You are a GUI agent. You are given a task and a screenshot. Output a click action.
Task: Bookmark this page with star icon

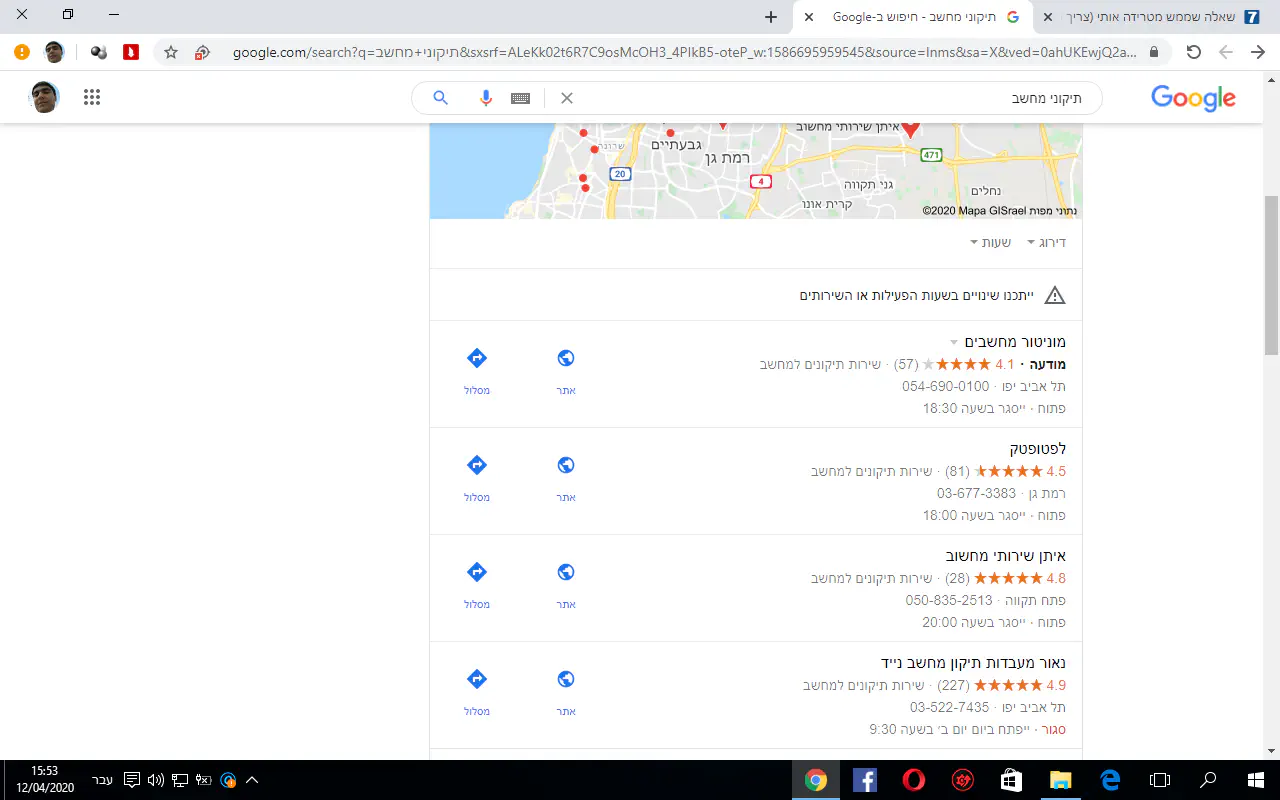click(x=171, y=52)
